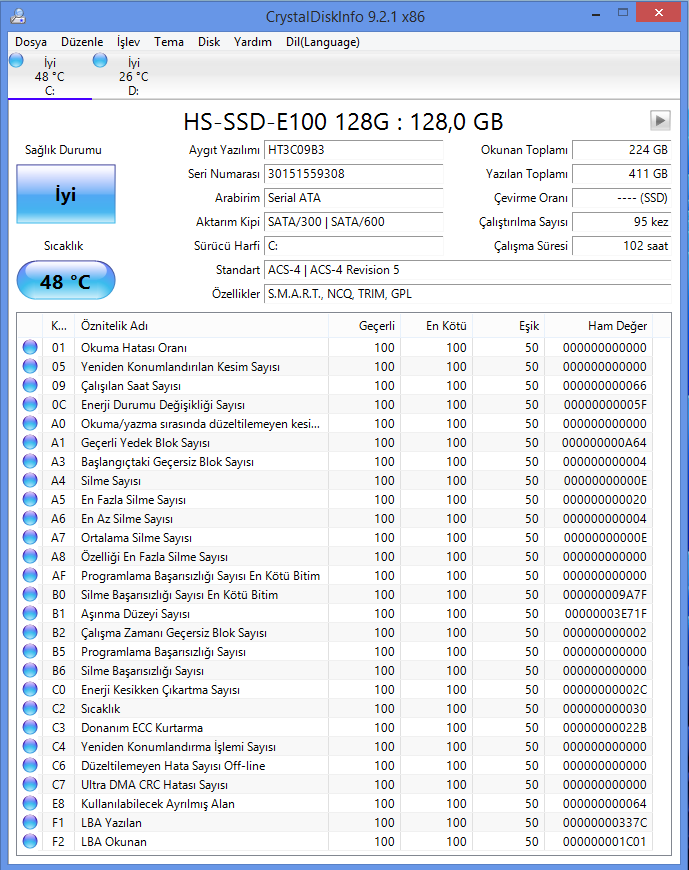
Task: Click the Özellikler field S.M.A.R.T., NCQ, TRIM, GPL
Action: pyautogui.click(x=467, y=294)
